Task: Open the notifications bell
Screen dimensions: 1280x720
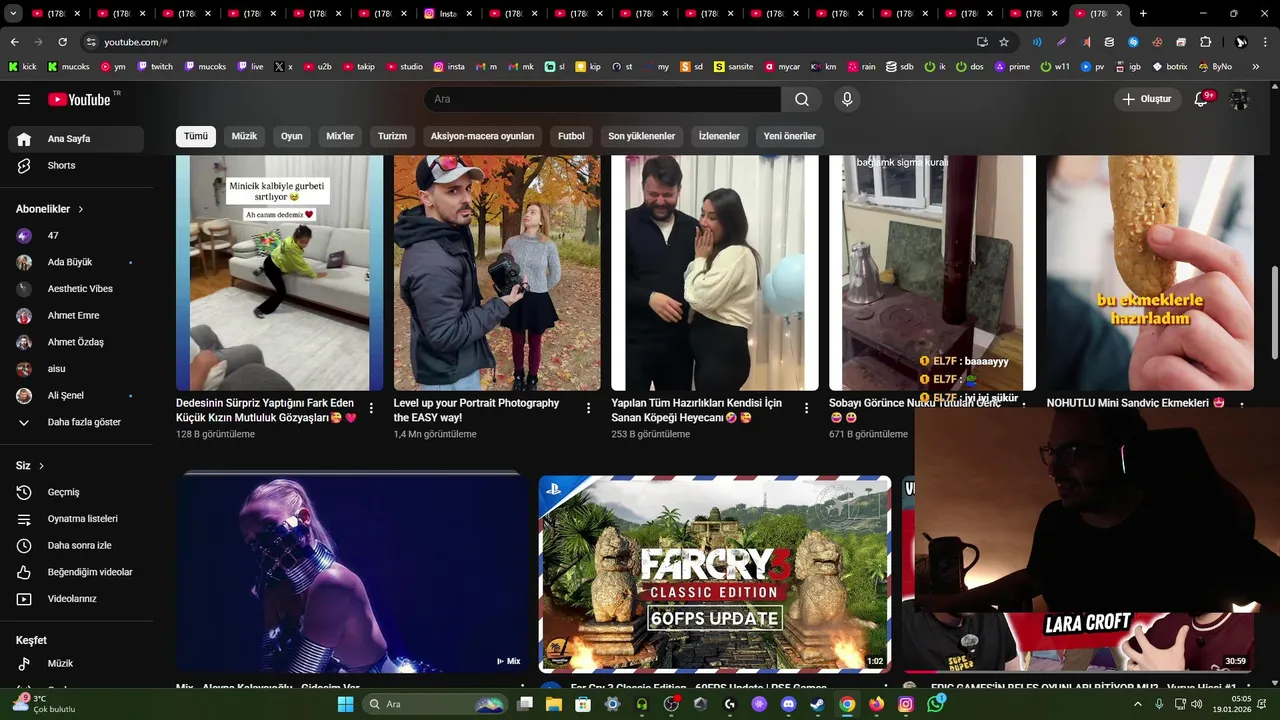Action: click(x=1202, y=99)
